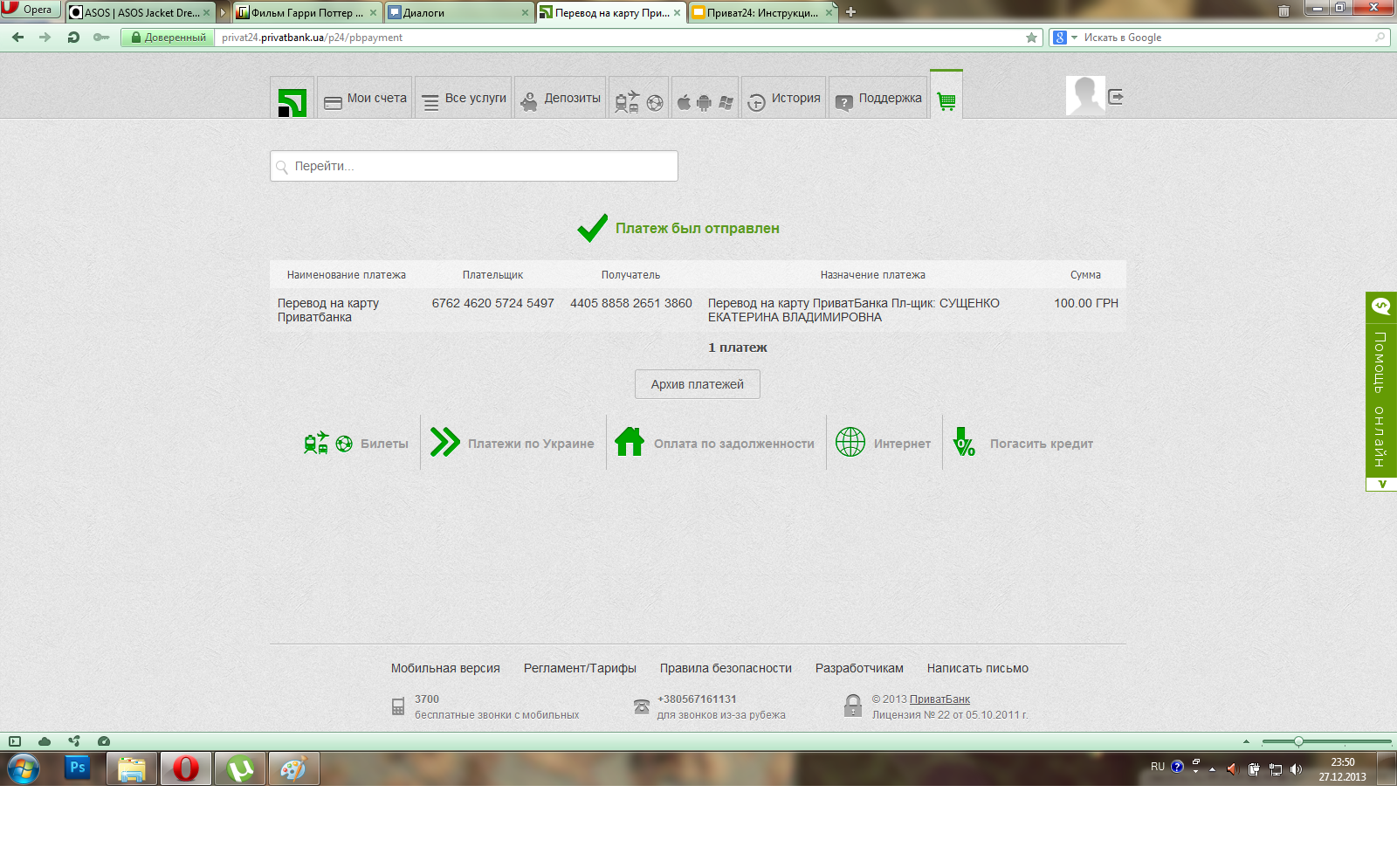Click the white speaker volume tray icon
This screenshot has height=868, width=1397.
click(x=1296, y=769)
